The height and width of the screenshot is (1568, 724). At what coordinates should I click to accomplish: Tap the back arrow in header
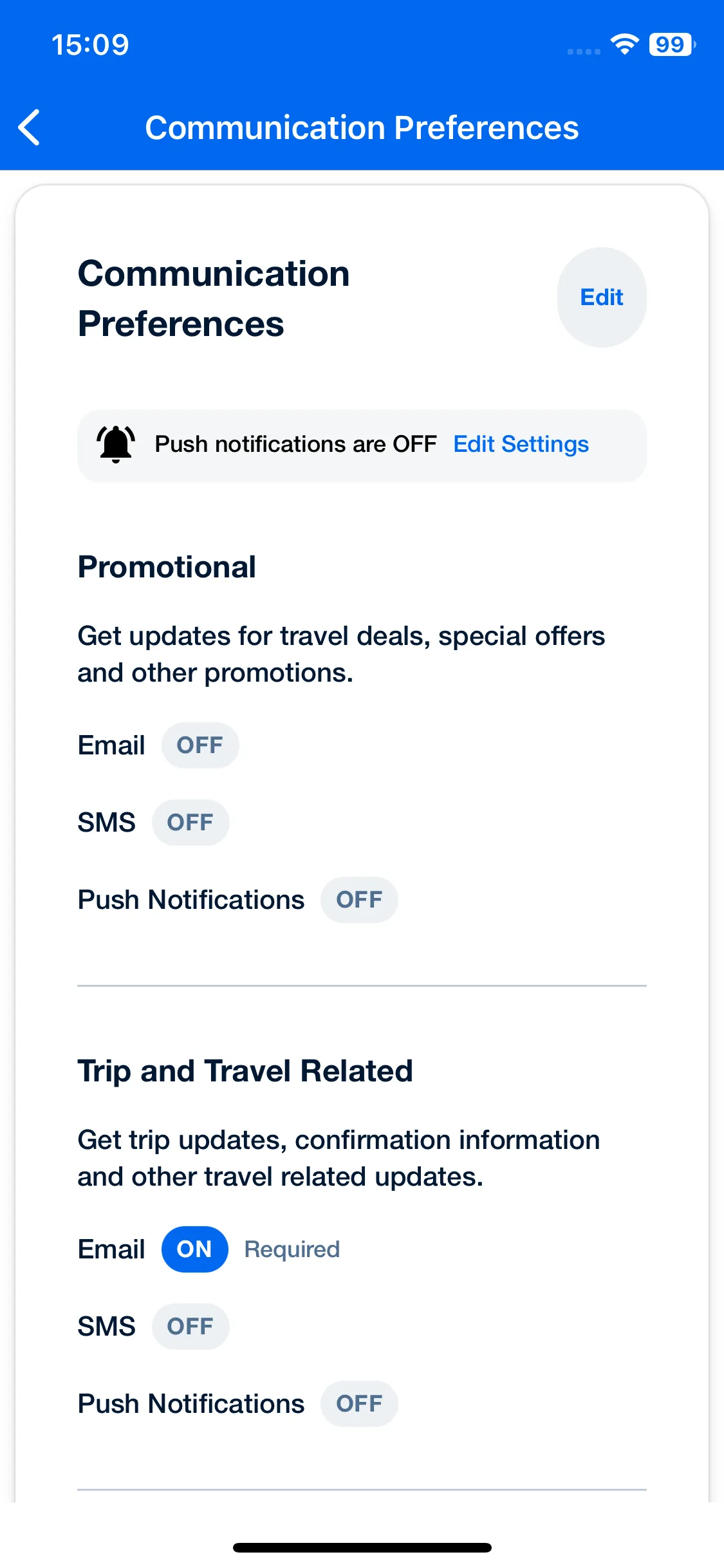coord(30,127)
